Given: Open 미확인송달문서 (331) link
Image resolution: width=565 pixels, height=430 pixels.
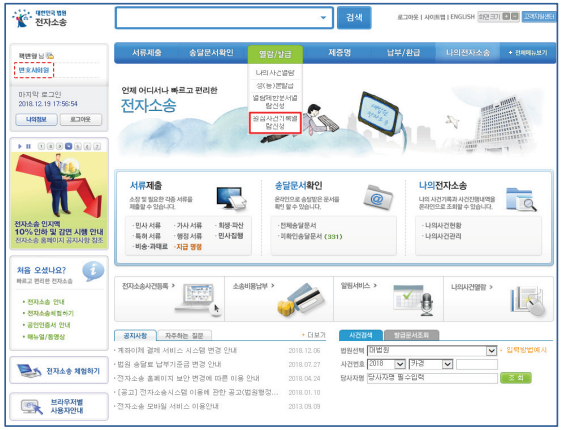Looking at the screenshot, I should pyautogui.click(x=311, y=236).
